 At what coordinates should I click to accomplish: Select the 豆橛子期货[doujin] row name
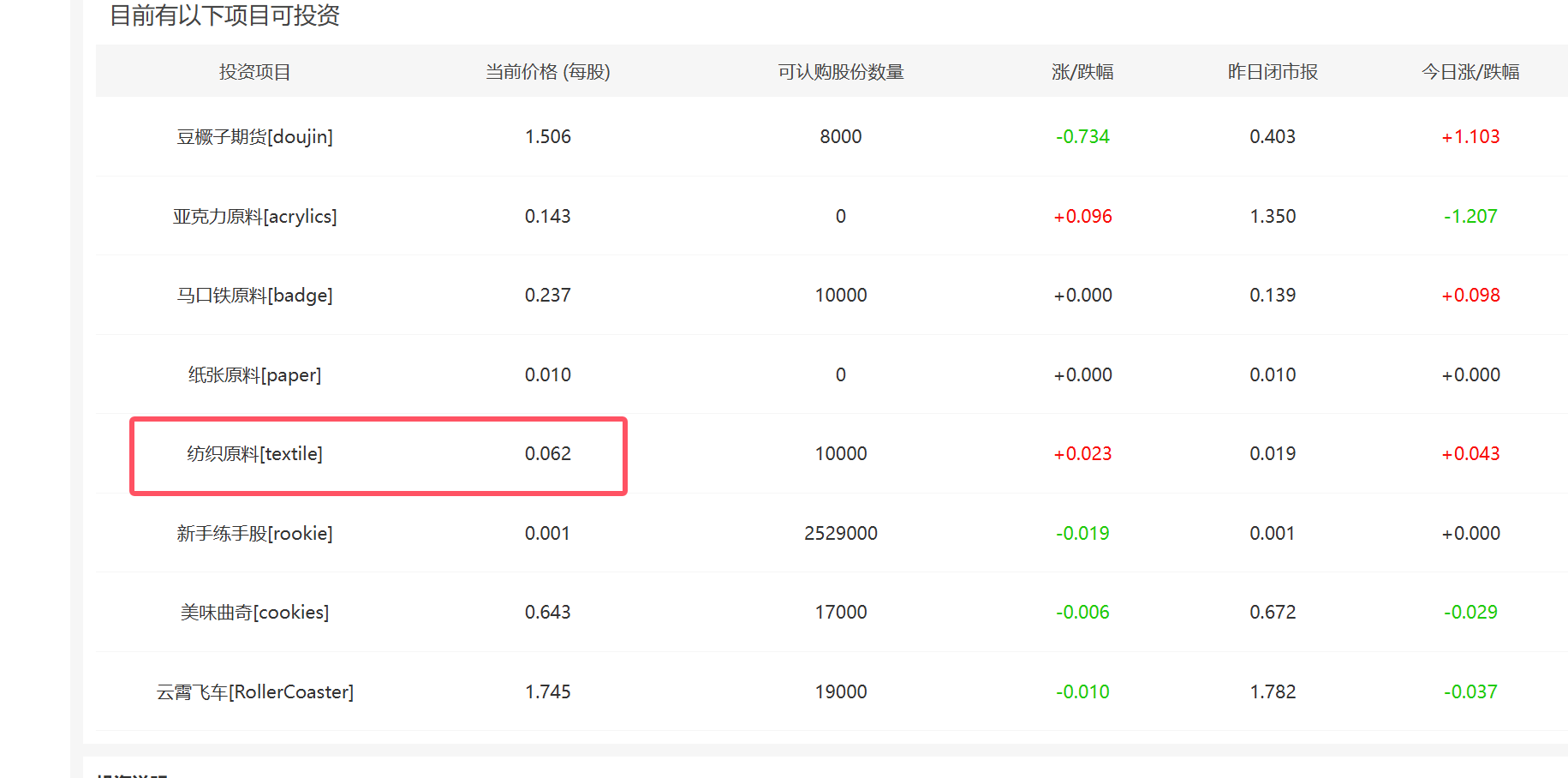pyautogui.click(x=254, y=137)
